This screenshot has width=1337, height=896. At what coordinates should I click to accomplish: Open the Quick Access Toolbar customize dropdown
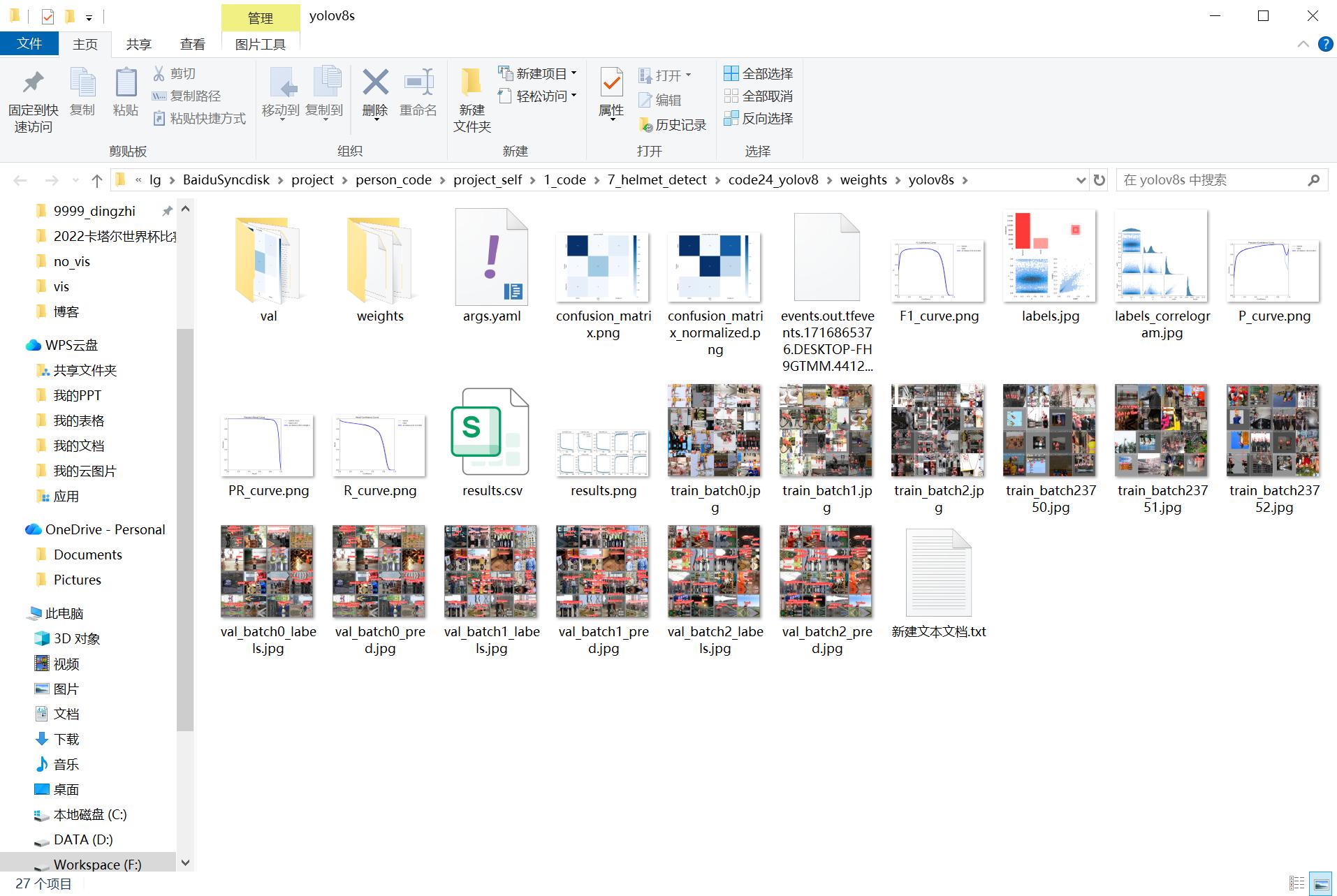pos(89,17)
